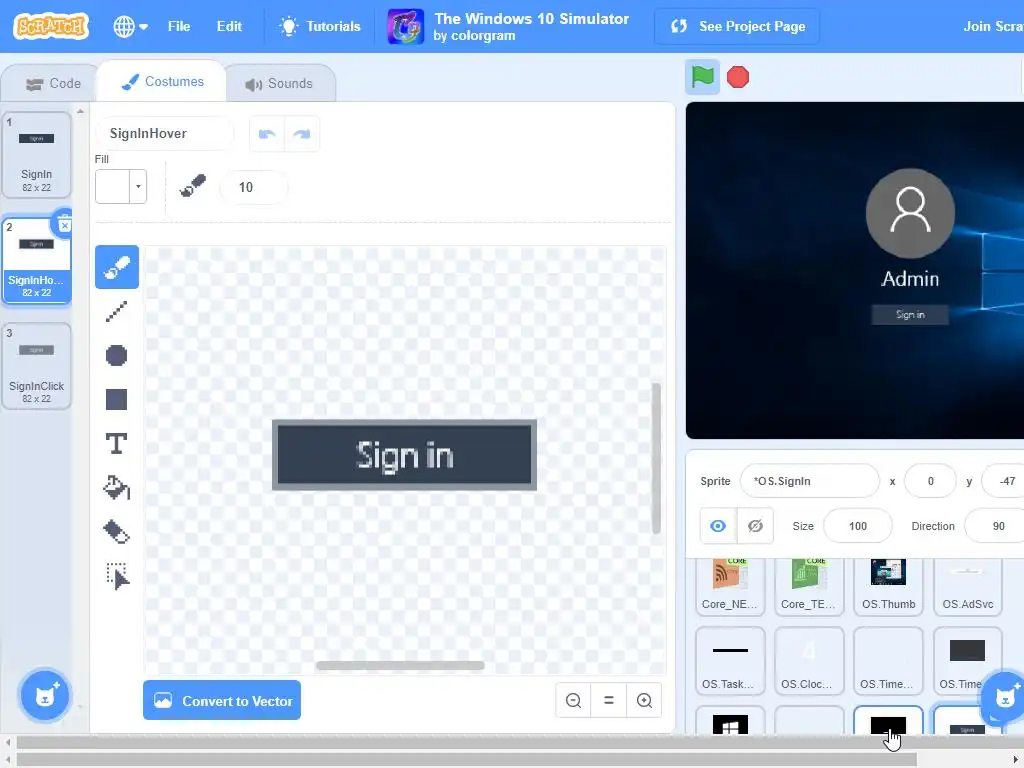The height and width of the screenshot is (768, 1024).
Task: Select the SignIn costume thumbnail
Action: pos(37,155)
